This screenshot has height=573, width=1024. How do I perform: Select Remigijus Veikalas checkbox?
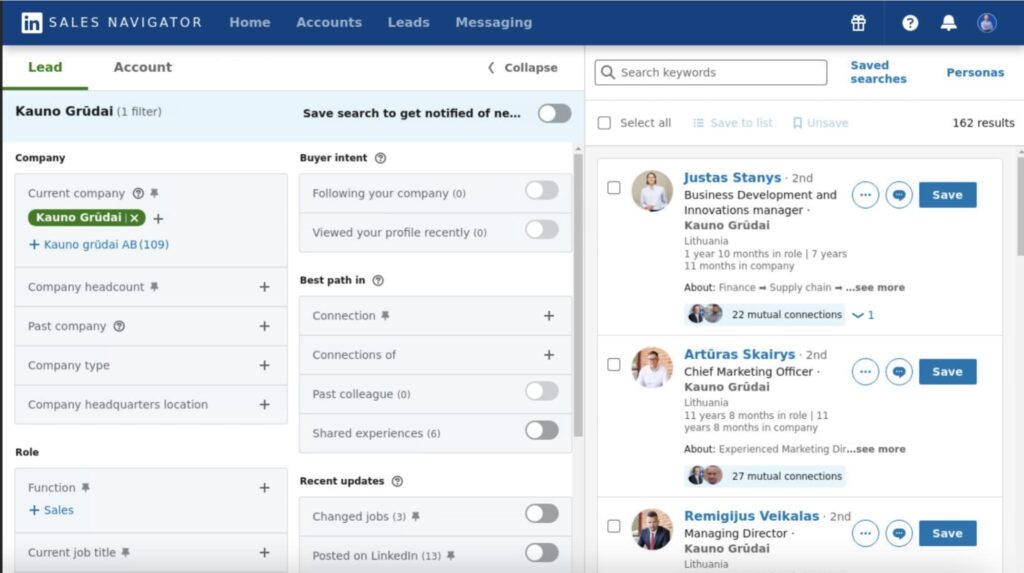click(x=614, y=526)
